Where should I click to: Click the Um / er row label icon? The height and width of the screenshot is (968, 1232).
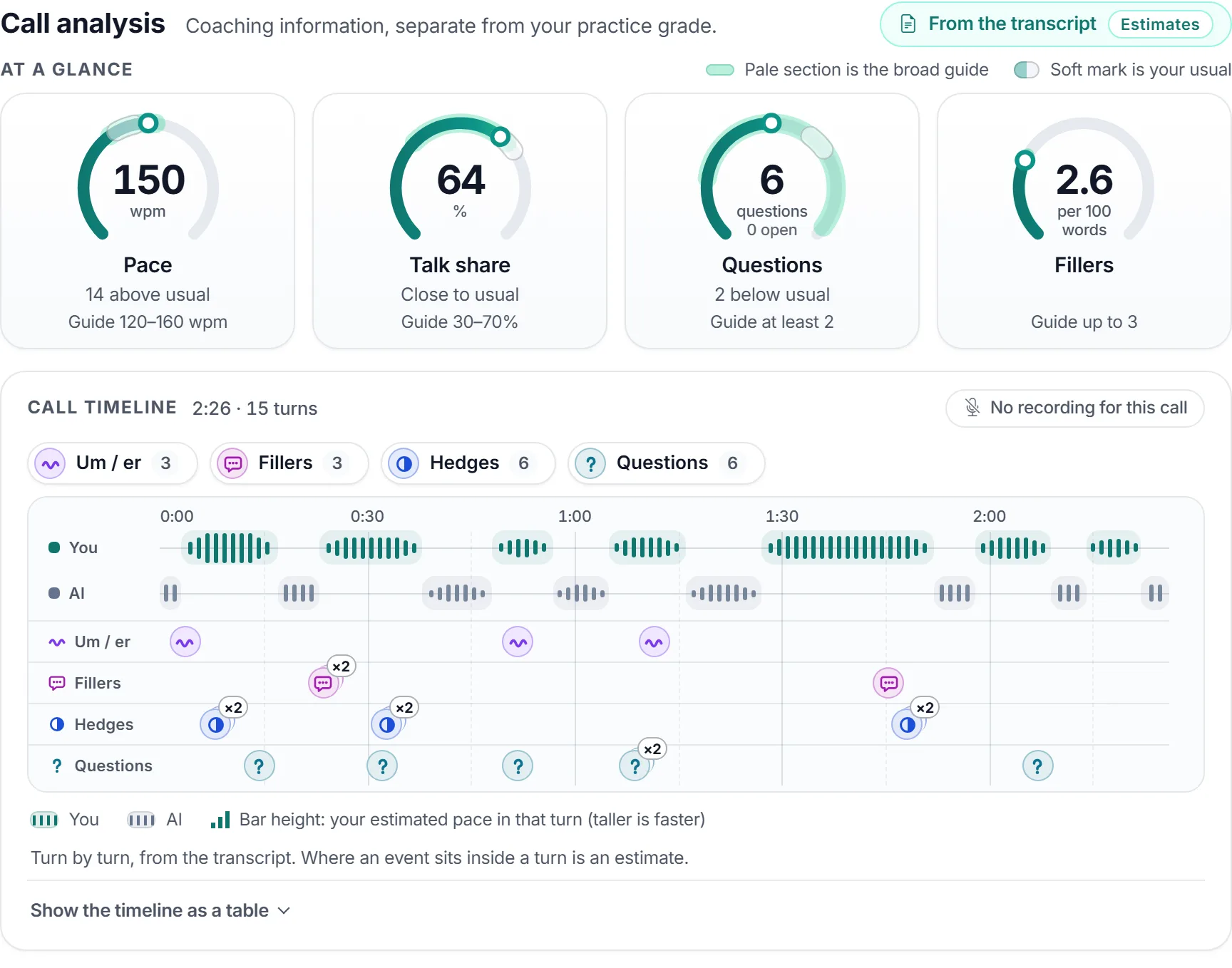(x=57, y=642)
